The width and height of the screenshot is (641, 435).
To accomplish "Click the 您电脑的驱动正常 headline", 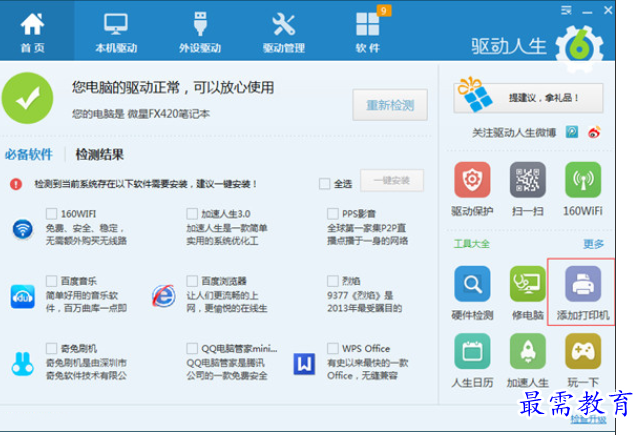I will coord(173,87).
